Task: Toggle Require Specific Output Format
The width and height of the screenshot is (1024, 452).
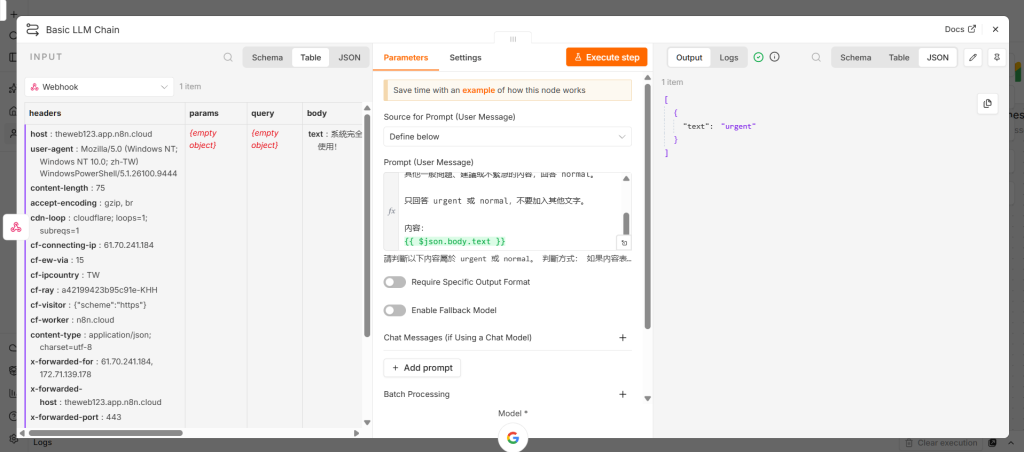Action: 394,282
